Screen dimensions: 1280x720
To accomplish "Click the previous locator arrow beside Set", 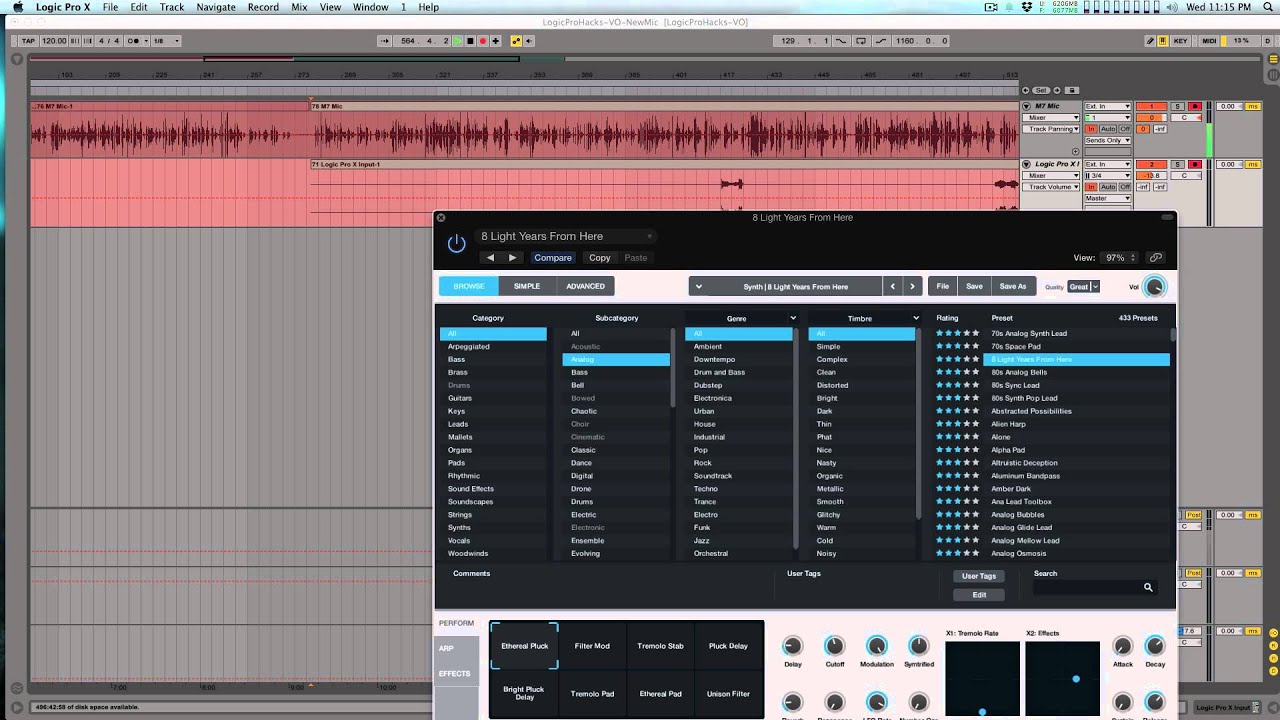I will (1025, 90).
